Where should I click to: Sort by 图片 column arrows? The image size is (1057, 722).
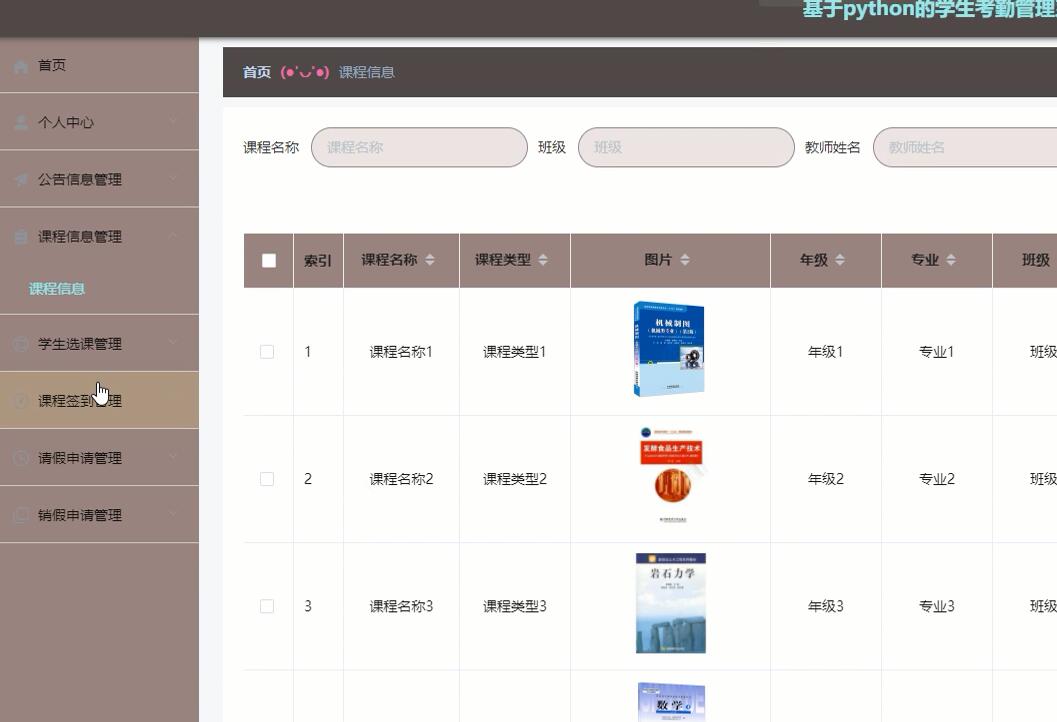tap(685, 260)
